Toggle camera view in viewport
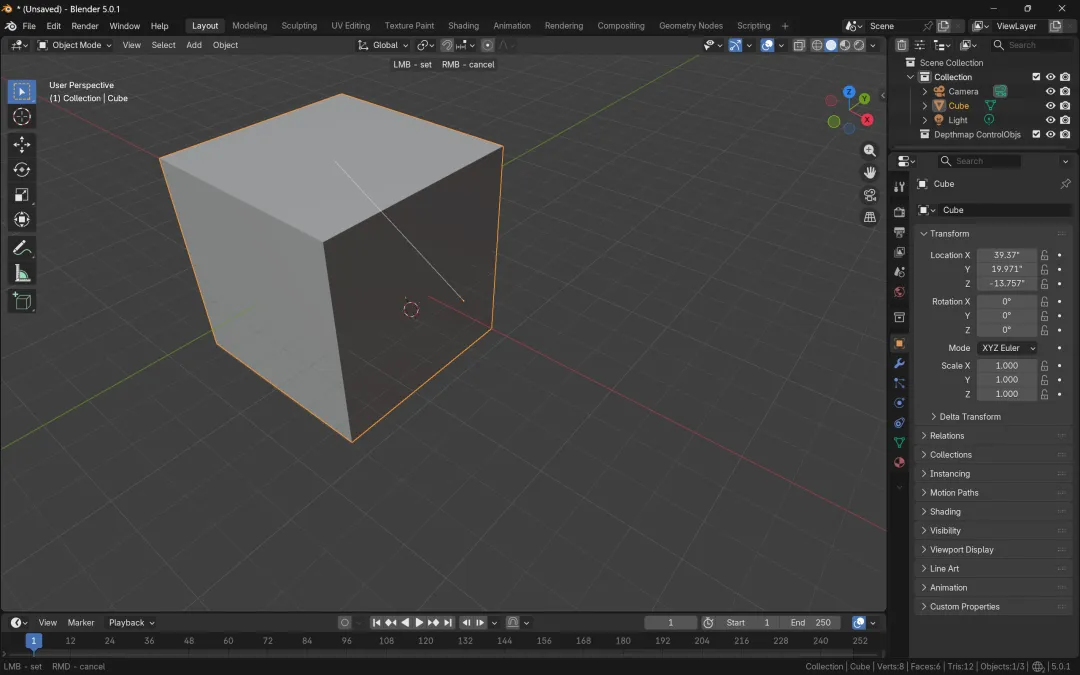This screenshot has height=675, width=1080. click(x=869, y=195)
